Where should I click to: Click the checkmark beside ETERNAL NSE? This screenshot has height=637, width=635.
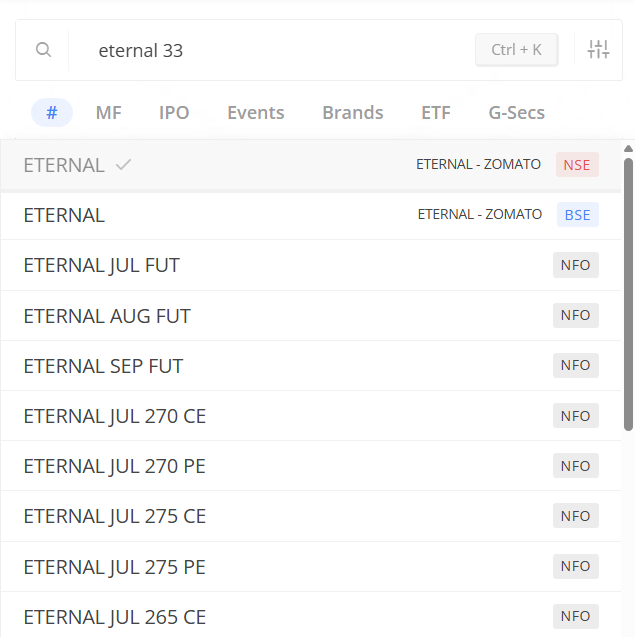tap(123, 165)
